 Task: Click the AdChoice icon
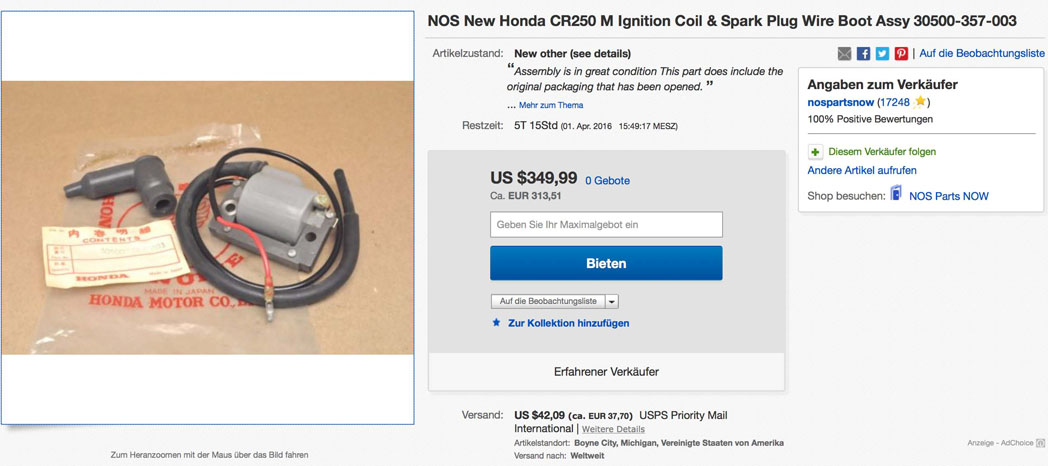pyautogui.click(x=1040, y=442)
